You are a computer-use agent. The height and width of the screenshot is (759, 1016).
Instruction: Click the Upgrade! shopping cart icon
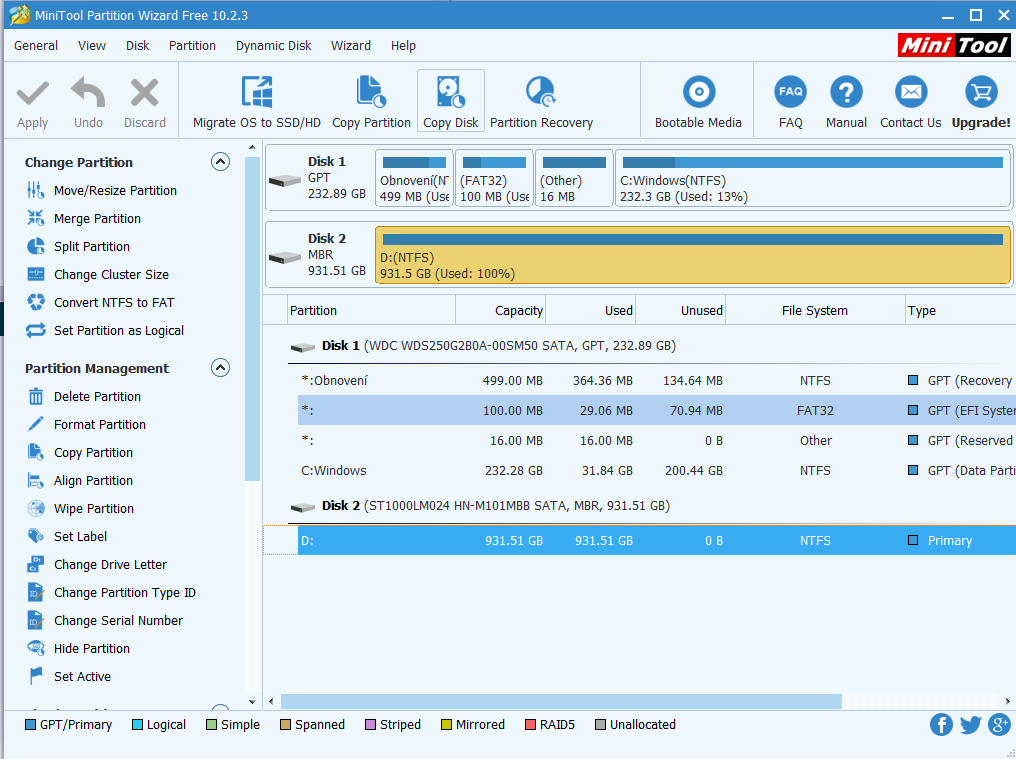point(980,93)
